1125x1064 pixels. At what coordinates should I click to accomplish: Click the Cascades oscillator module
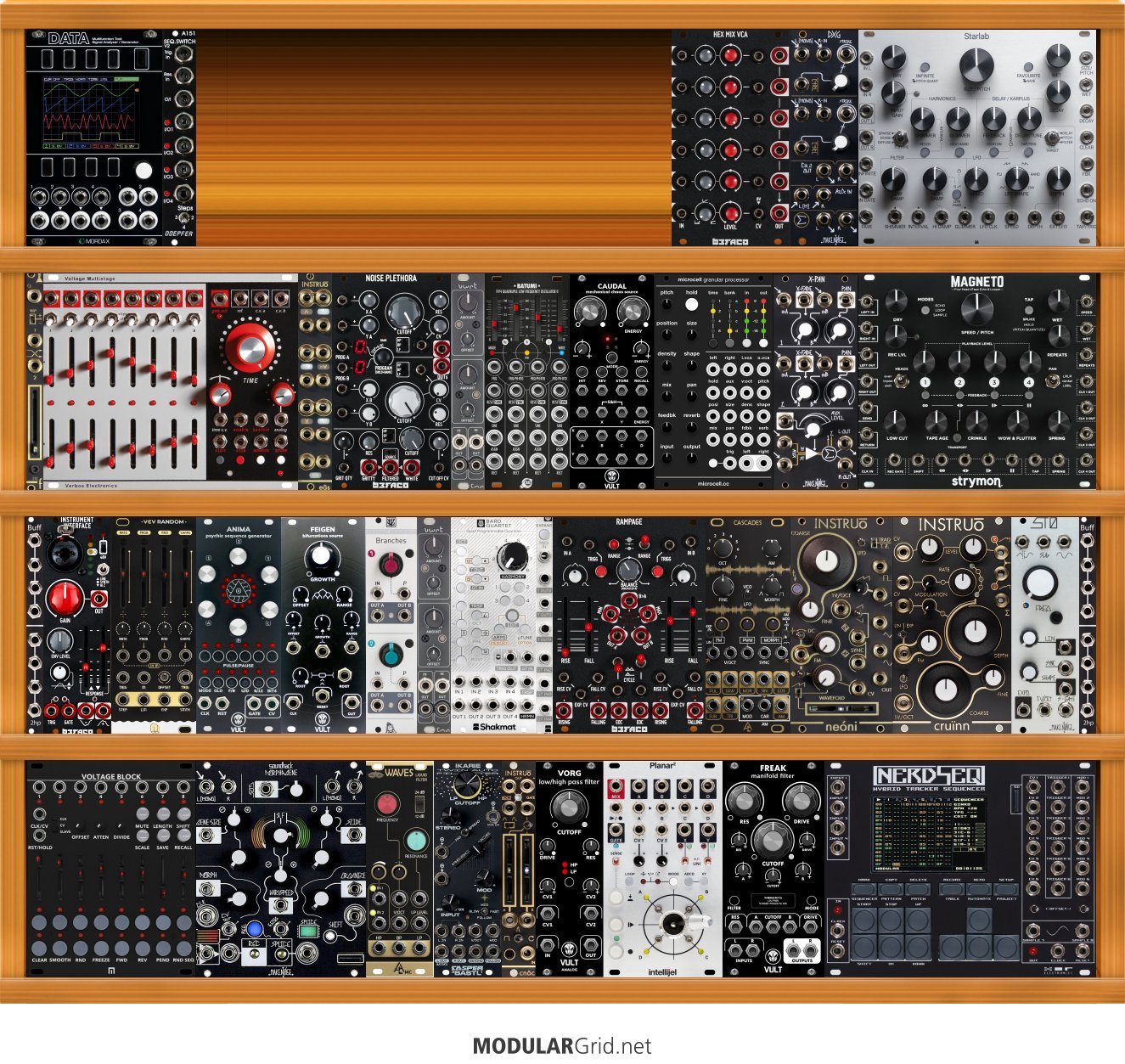(x=748, y=625)
